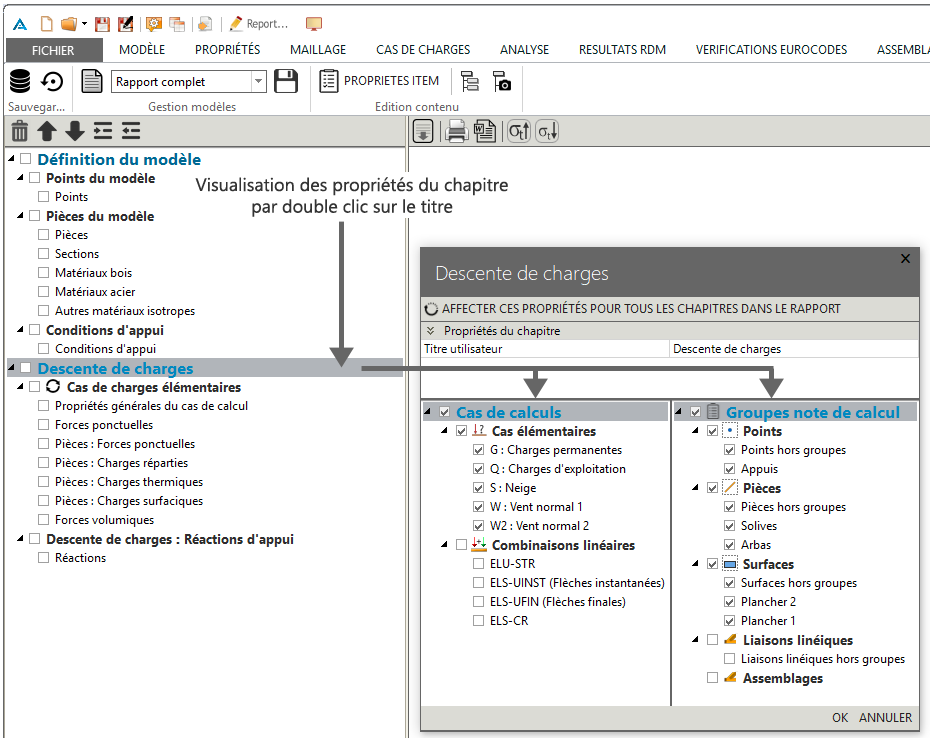Click the database save icon

[20, 81]
